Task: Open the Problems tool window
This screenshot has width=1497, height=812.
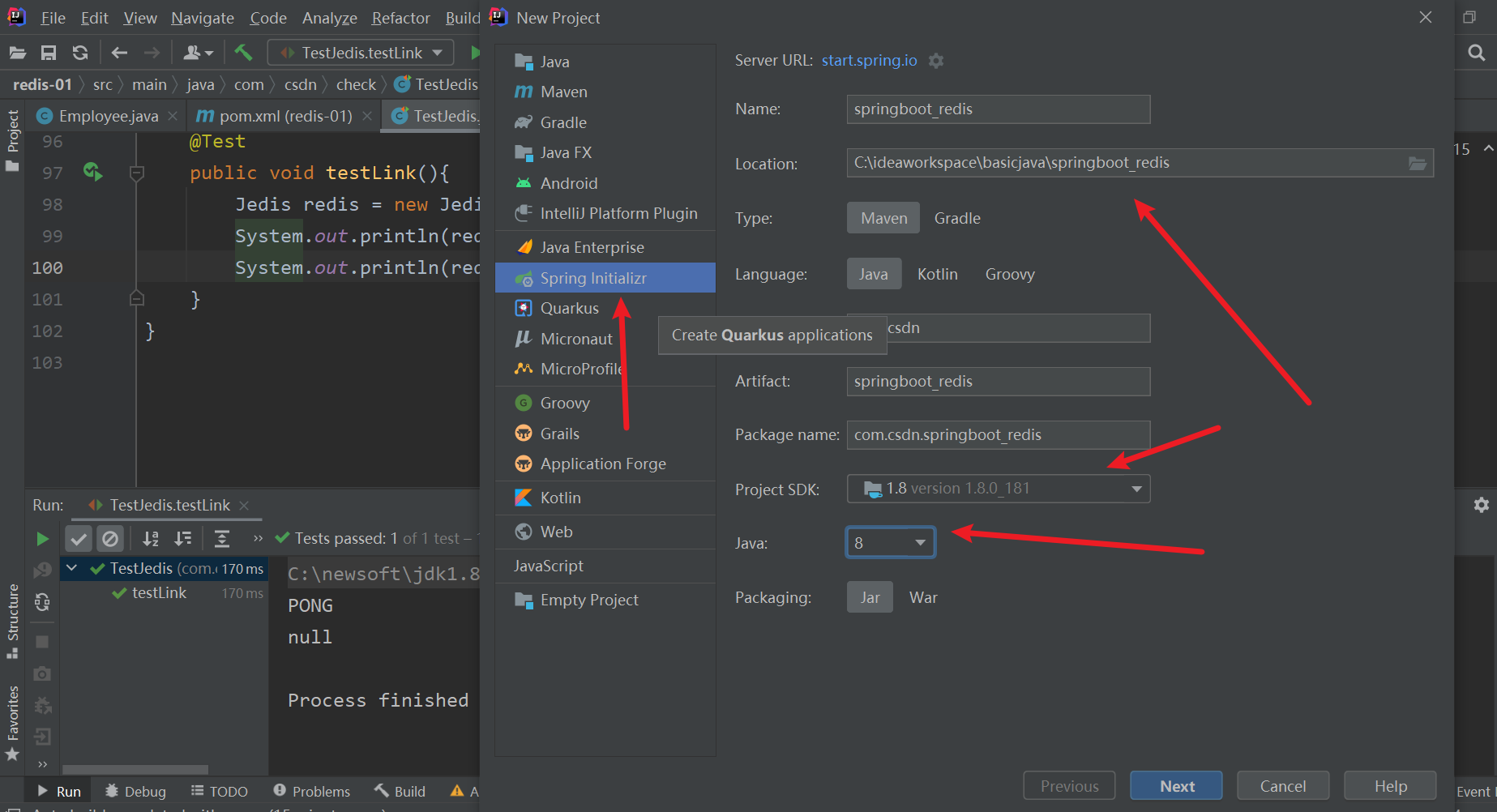Action: pyautogui.click(x=311, y=792)
